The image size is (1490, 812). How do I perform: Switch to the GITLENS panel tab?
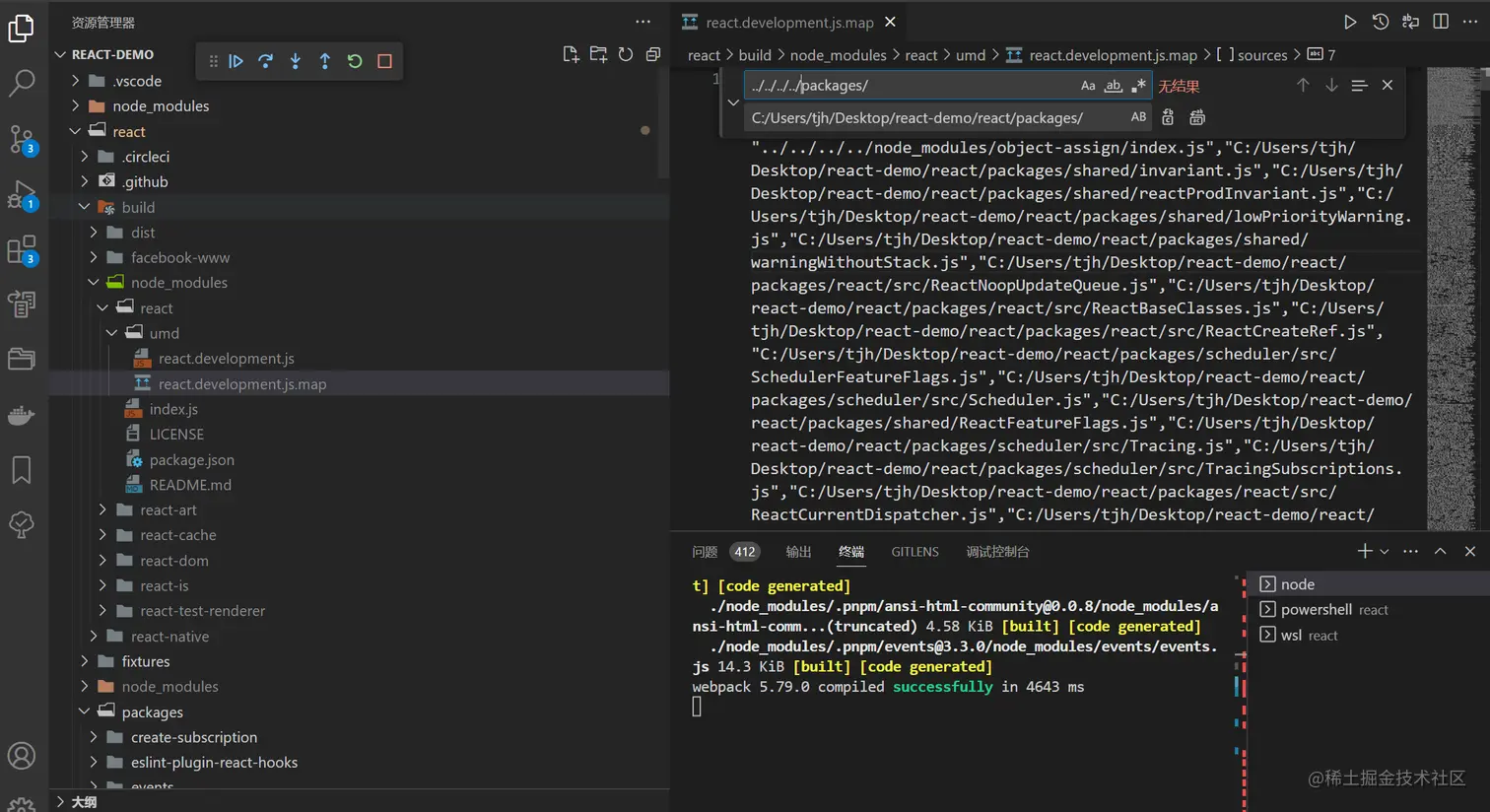[914, 552]
